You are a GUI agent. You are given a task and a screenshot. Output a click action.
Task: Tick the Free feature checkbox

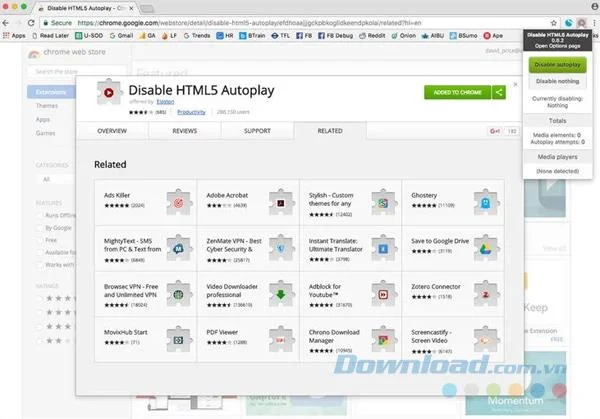pyautogui.click(x=39, y=240)
